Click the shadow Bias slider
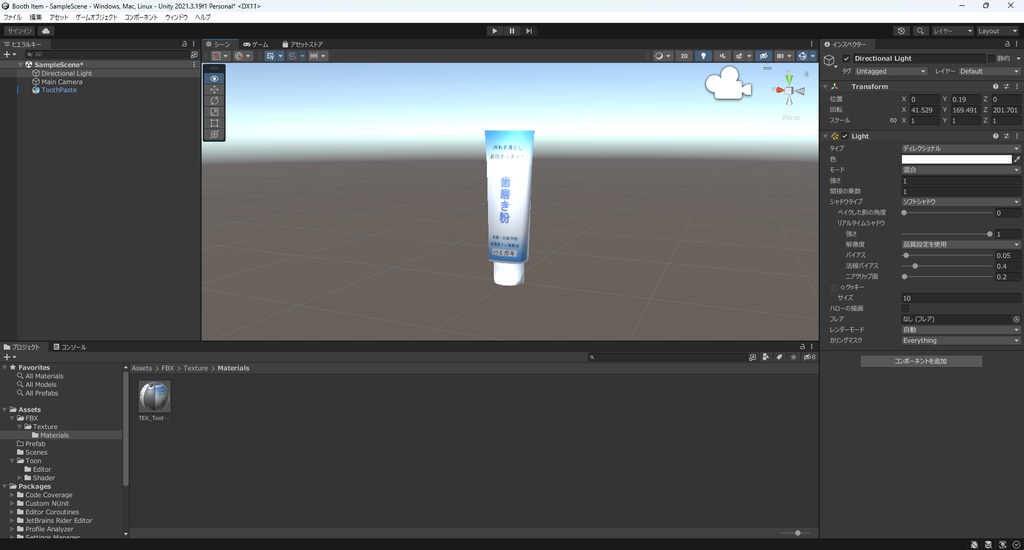Image resolution: width=1024 pixels, height=550 pixels. 947,255
